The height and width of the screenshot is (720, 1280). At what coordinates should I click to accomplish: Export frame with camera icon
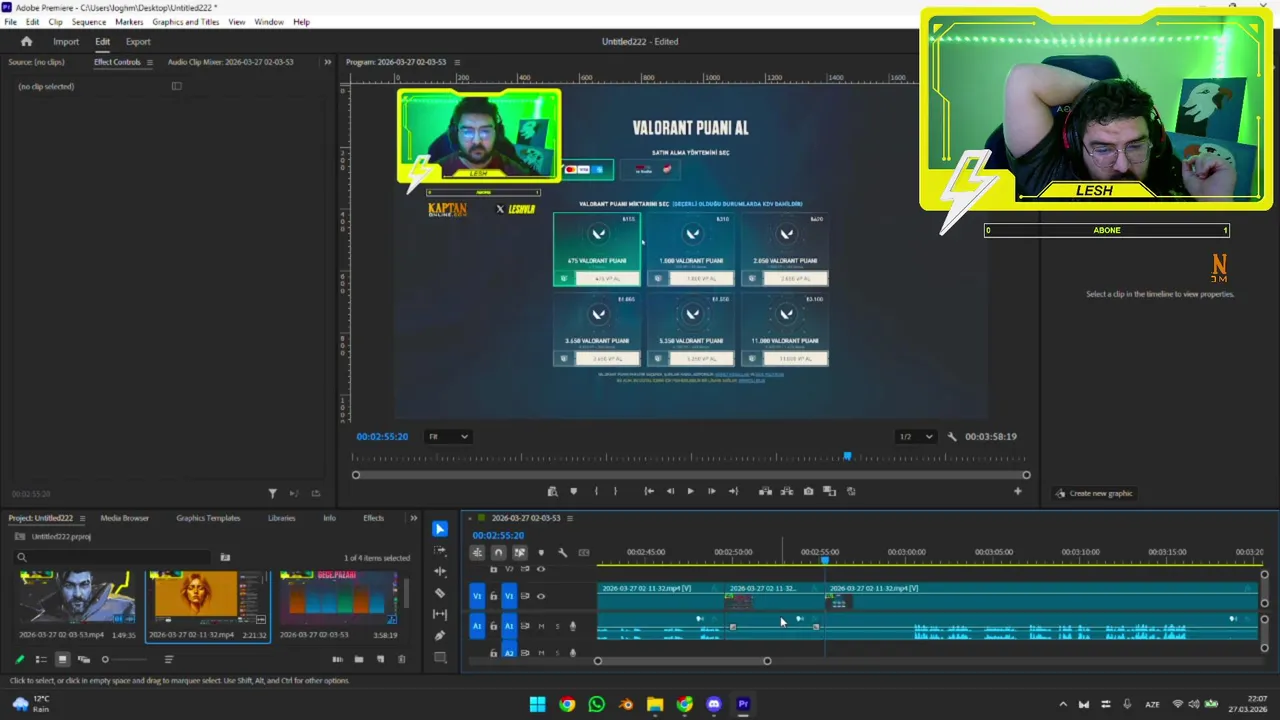click(x=808, y=491)
